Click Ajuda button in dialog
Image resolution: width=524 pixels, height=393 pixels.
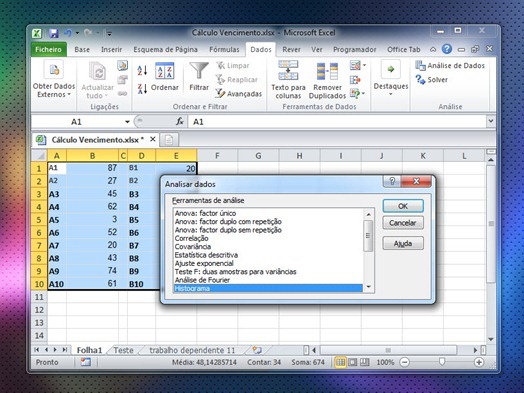coord(403,243)
